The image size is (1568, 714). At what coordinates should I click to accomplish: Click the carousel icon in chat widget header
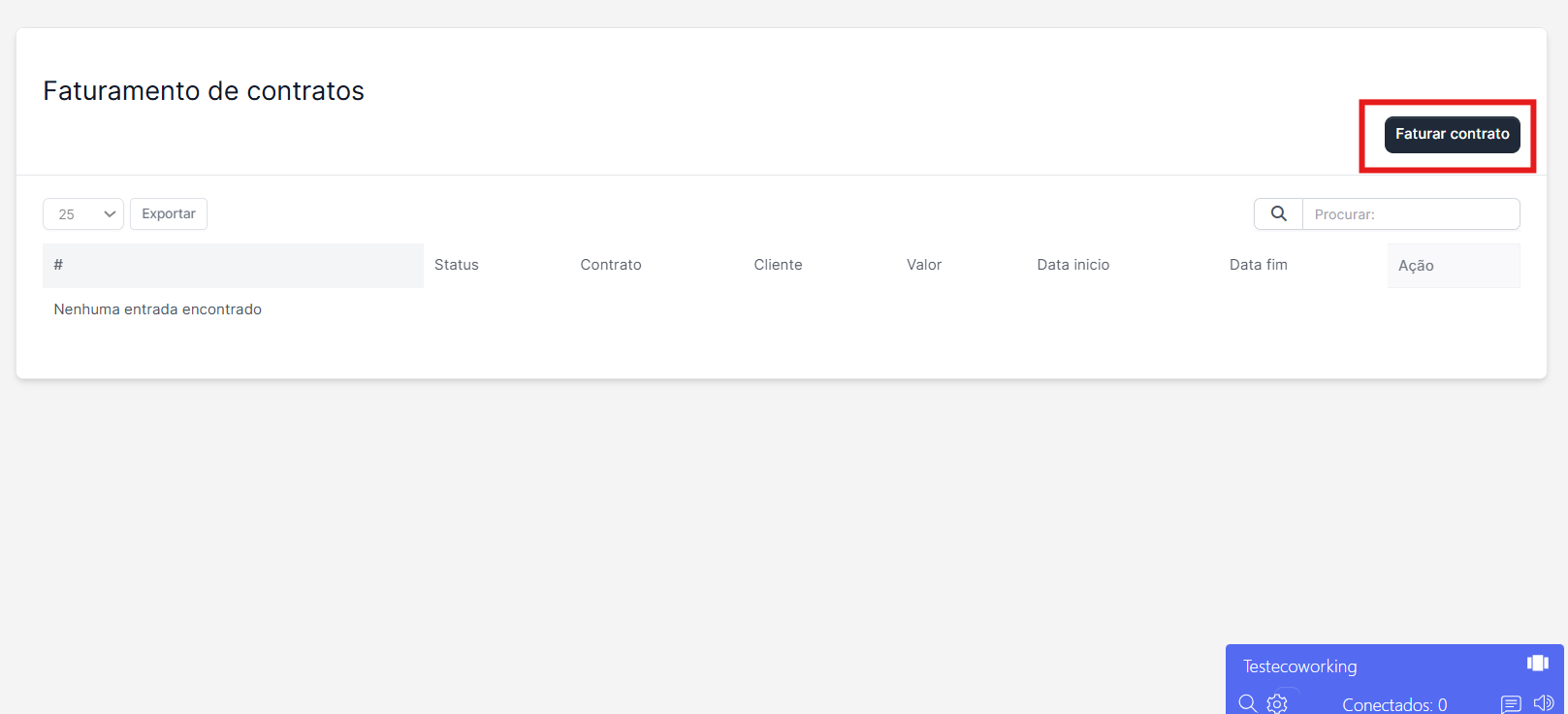(1537, 663)
